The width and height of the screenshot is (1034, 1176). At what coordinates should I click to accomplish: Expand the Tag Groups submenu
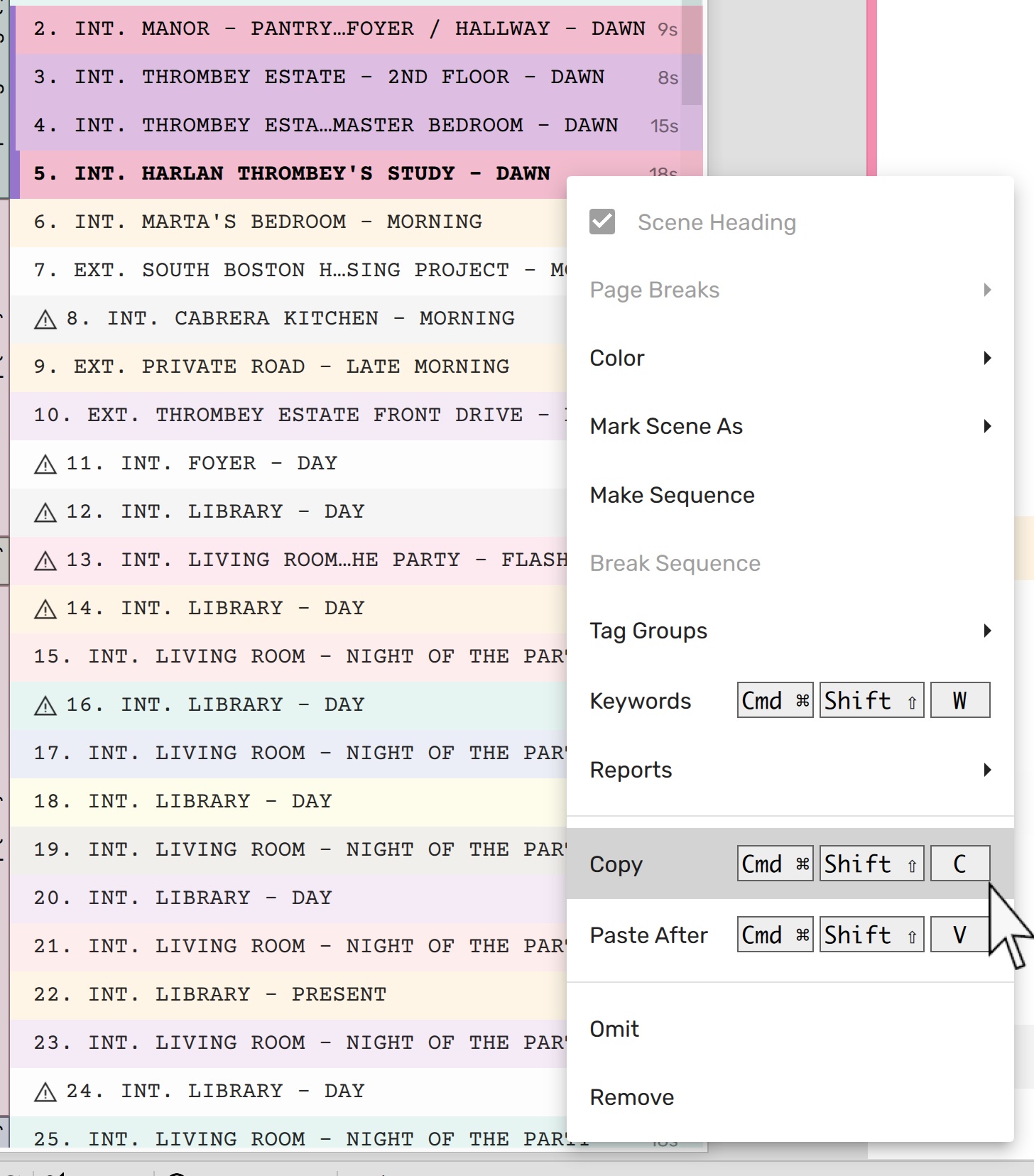click(x=986, y=631)
